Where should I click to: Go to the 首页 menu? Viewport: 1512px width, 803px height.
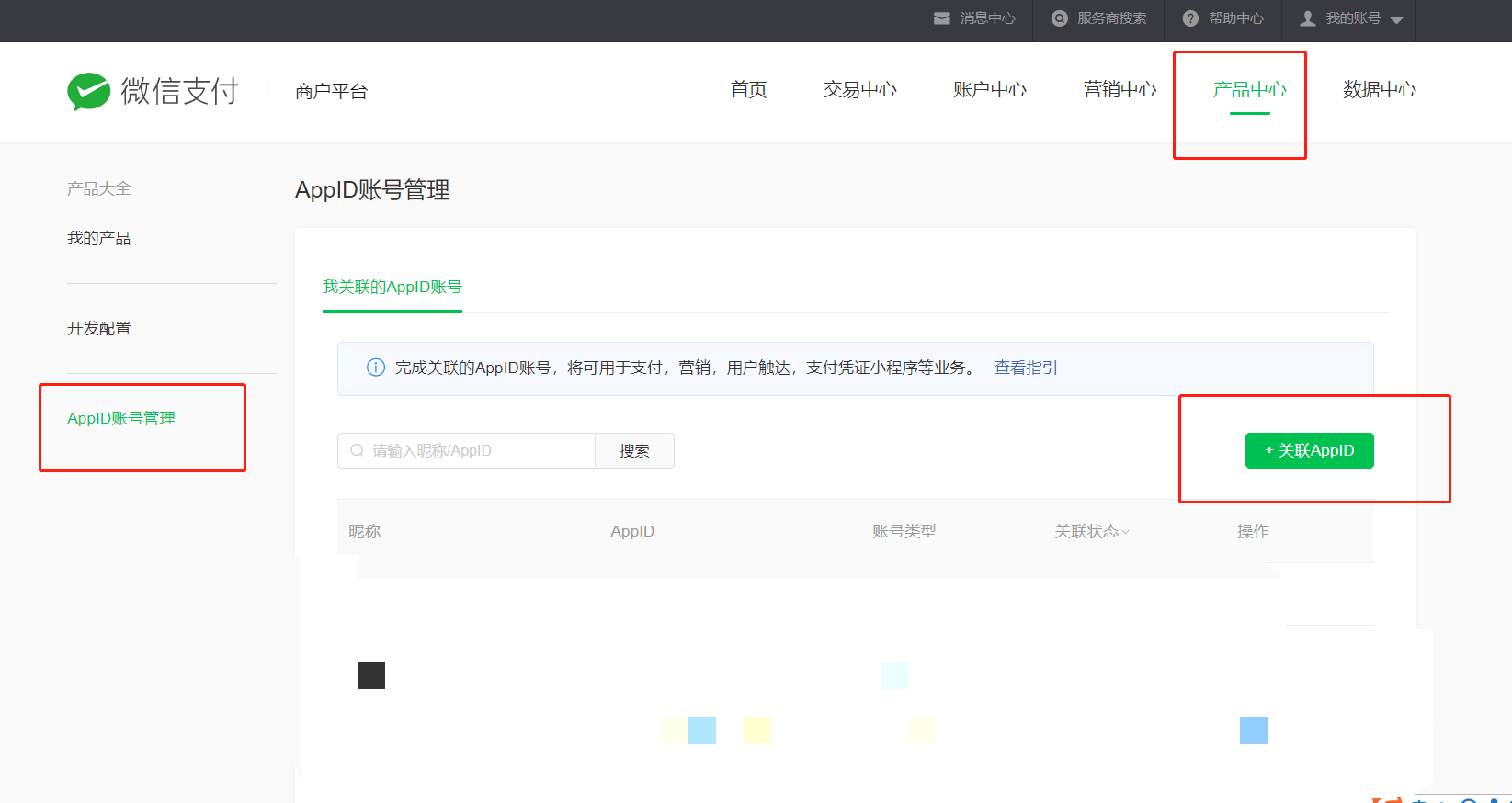(x=748, y=89)
